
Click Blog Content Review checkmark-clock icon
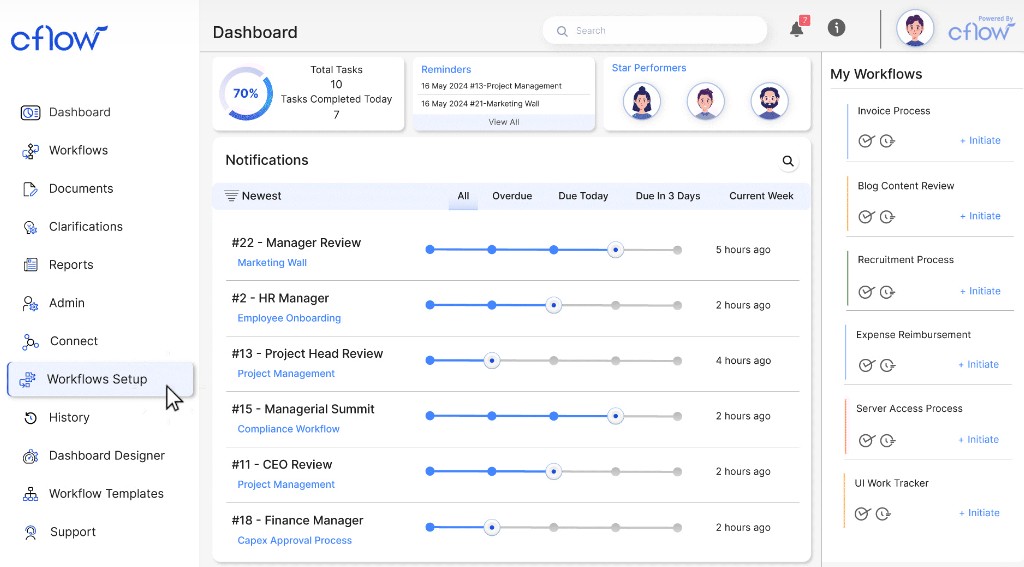click(866, 216)
